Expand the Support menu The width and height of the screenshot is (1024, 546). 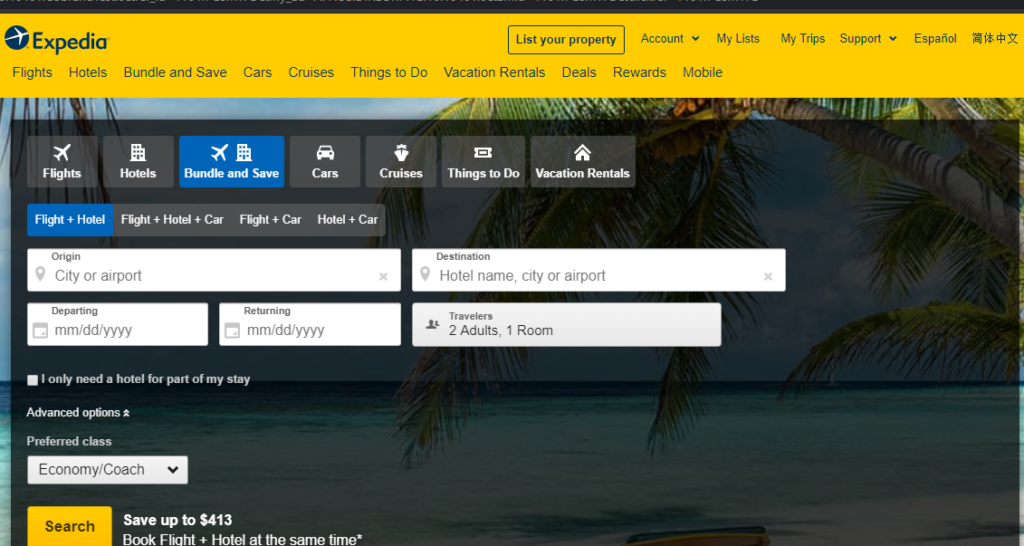(x=869, y=39)
